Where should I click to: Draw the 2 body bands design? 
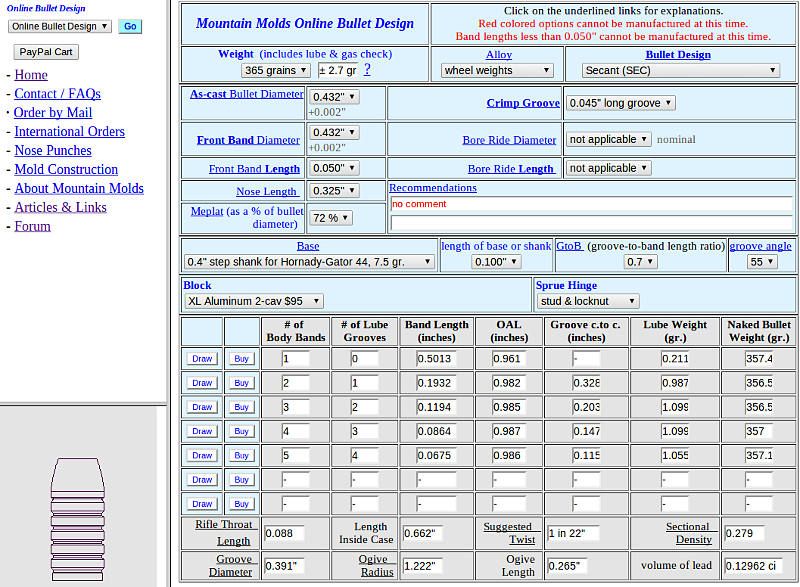tap(202, 383)
